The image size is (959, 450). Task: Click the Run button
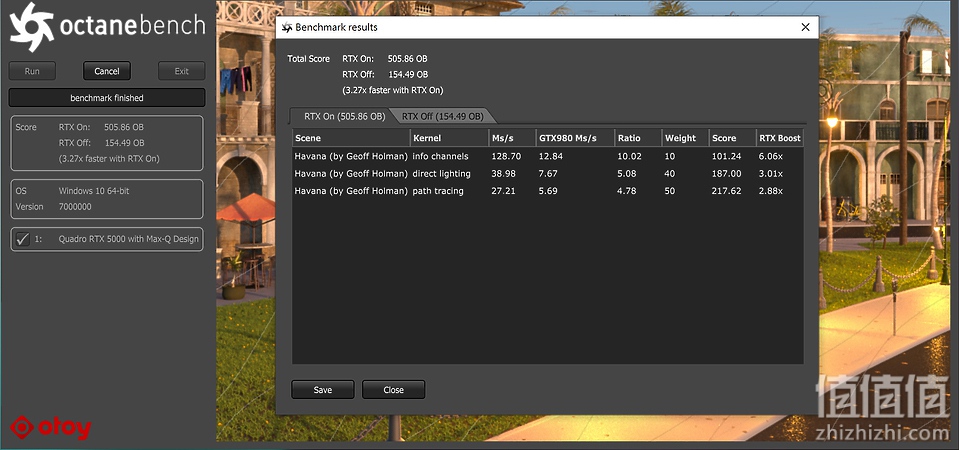32,71
